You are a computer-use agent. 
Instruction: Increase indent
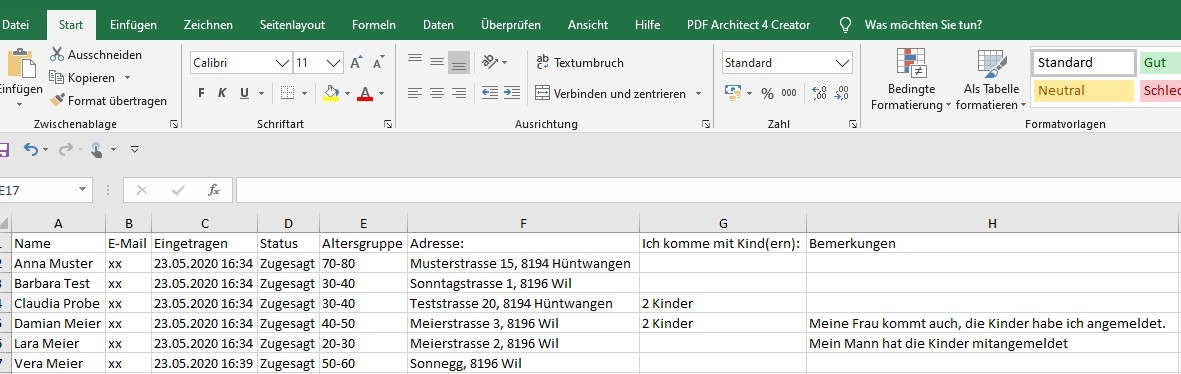pos(512,93)
